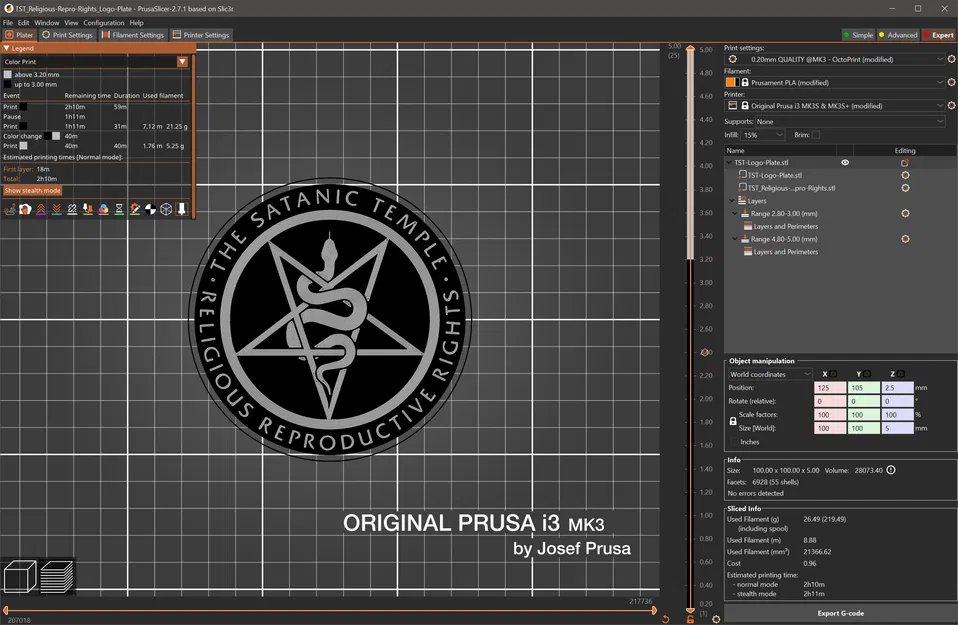Click the gear beside Prusament PLA filament
Image resolution: width=958 pixels, height=625 pixels.
click(x=952, y=82)
